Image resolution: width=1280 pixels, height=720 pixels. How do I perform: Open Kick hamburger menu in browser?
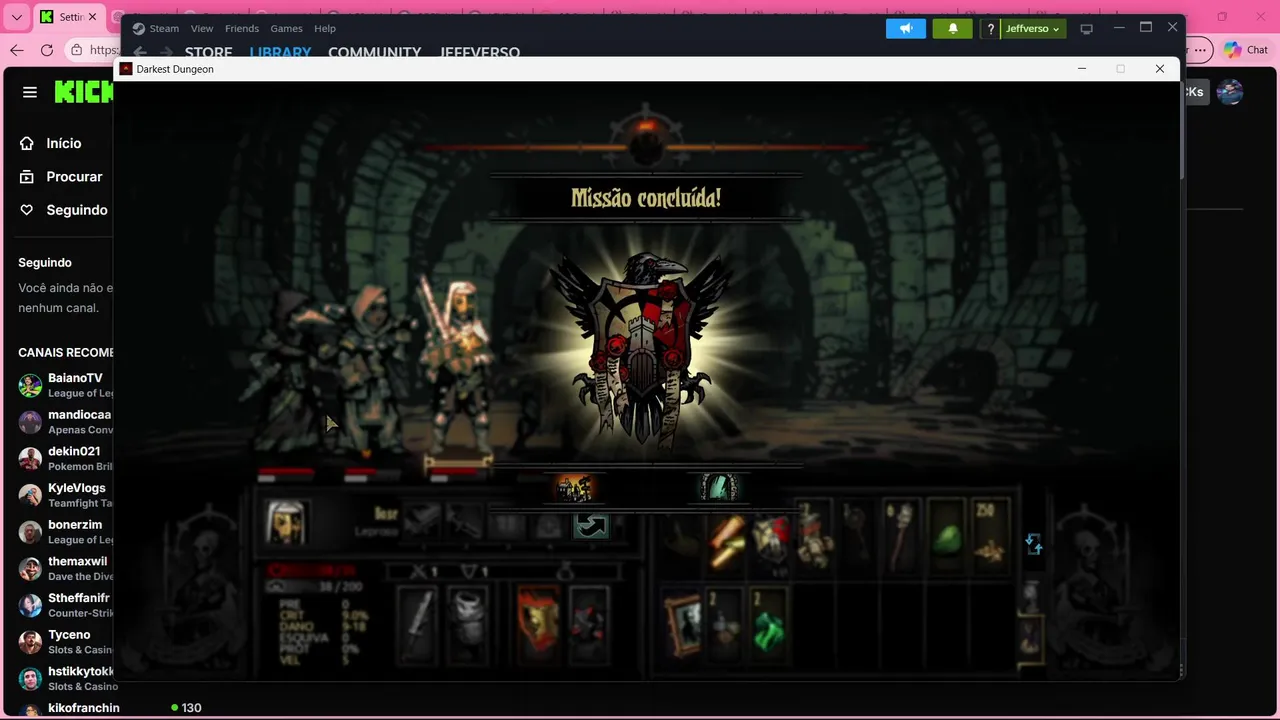coord(30,92)
